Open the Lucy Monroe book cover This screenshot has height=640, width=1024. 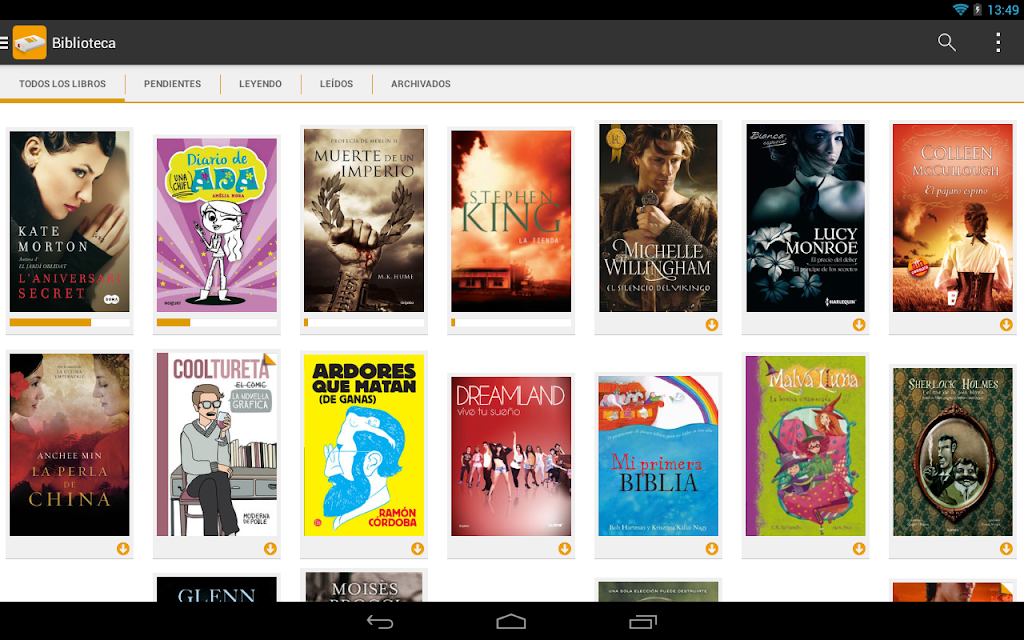805,217
